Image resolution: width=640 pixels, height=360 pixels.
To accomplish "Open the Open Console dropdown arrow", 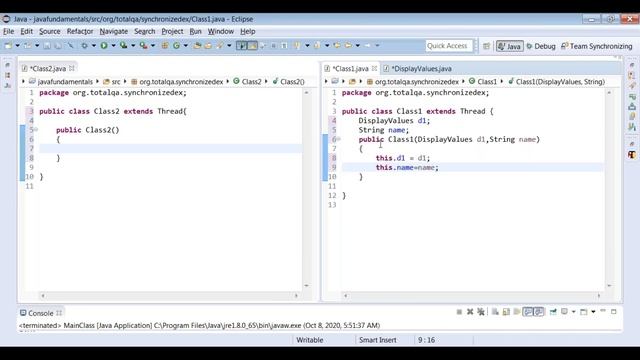I will (x=593, y=312).
